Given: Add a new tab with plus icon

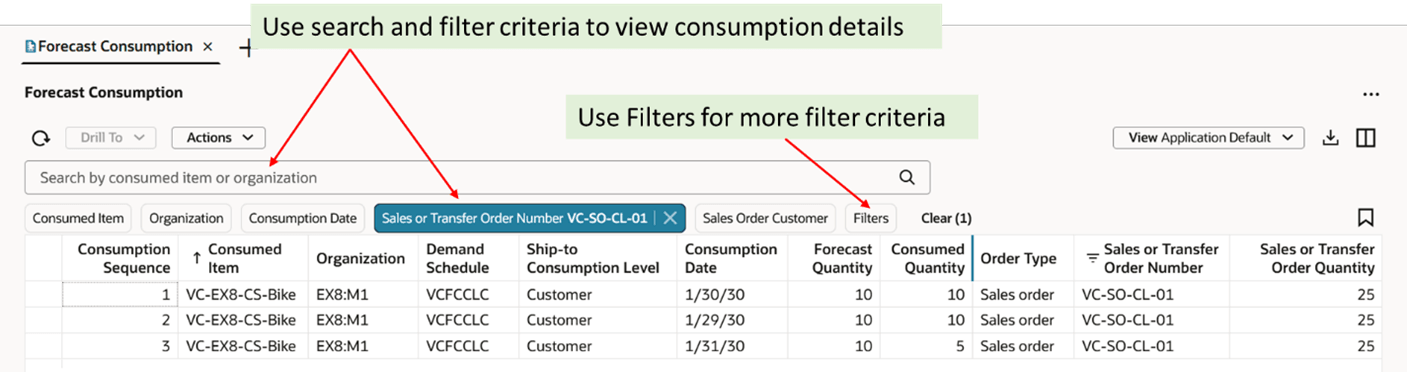Looking at the screenshot, I should point(246,47).
